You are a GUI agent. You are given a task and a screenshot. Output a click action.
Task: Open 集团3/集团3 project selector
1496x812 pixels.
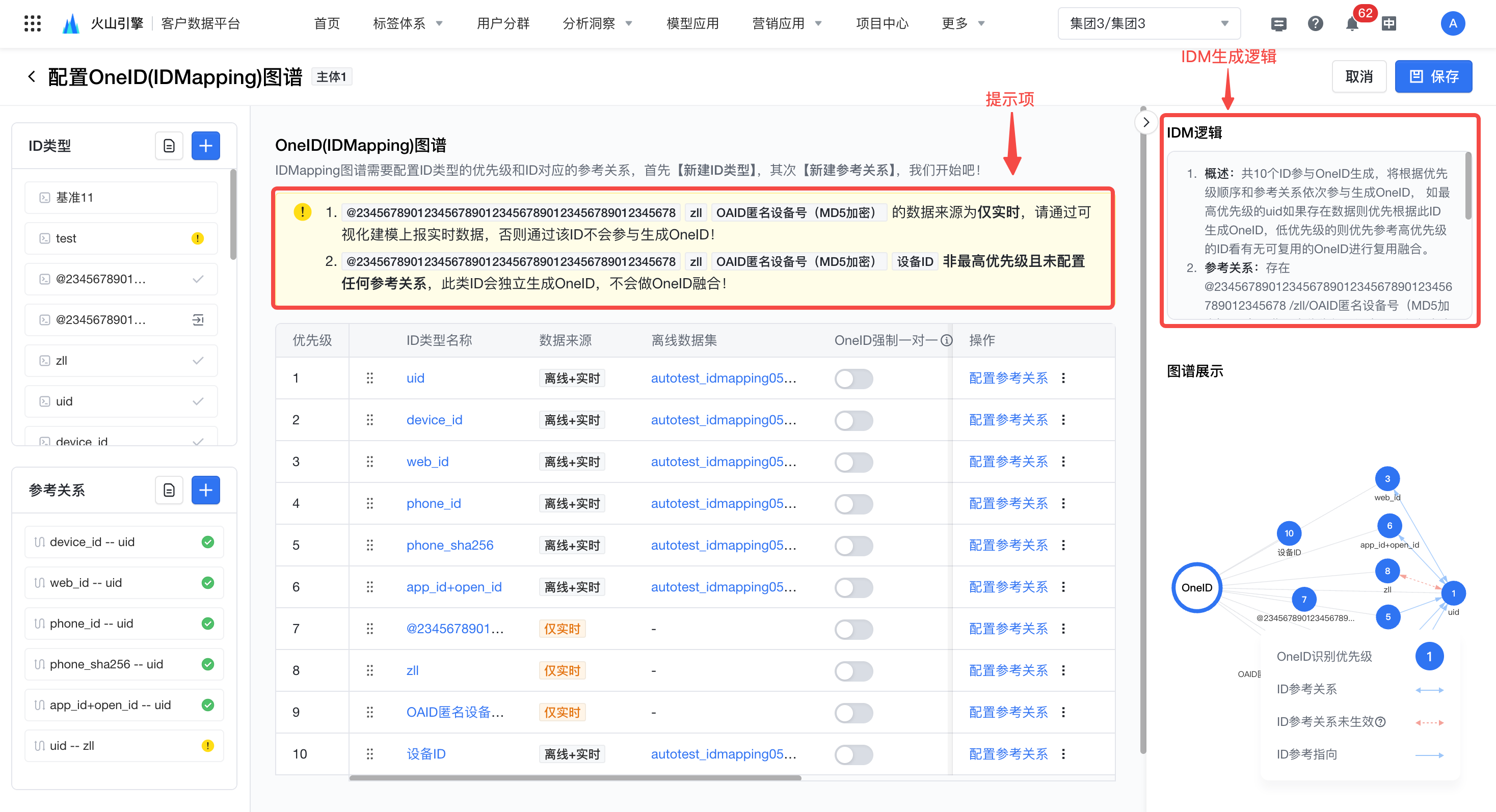(1148, 23)
